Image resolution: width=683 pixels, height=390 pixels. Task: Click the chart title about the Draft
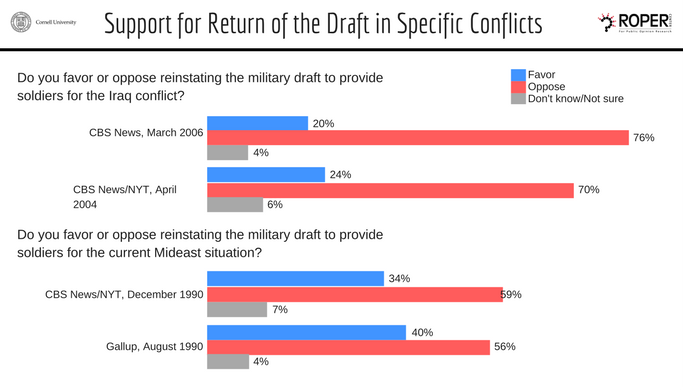click(323, 24)
